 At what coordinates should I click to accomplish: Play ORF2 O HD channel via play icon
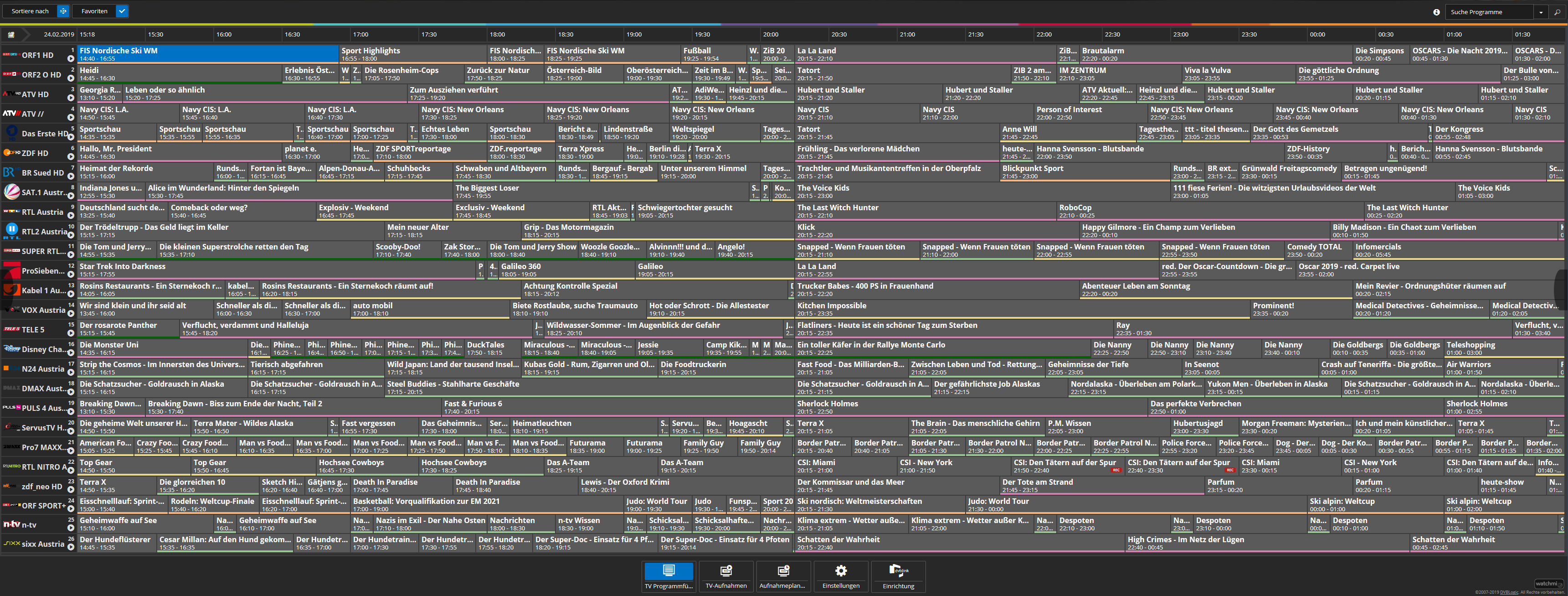(71, 78)
